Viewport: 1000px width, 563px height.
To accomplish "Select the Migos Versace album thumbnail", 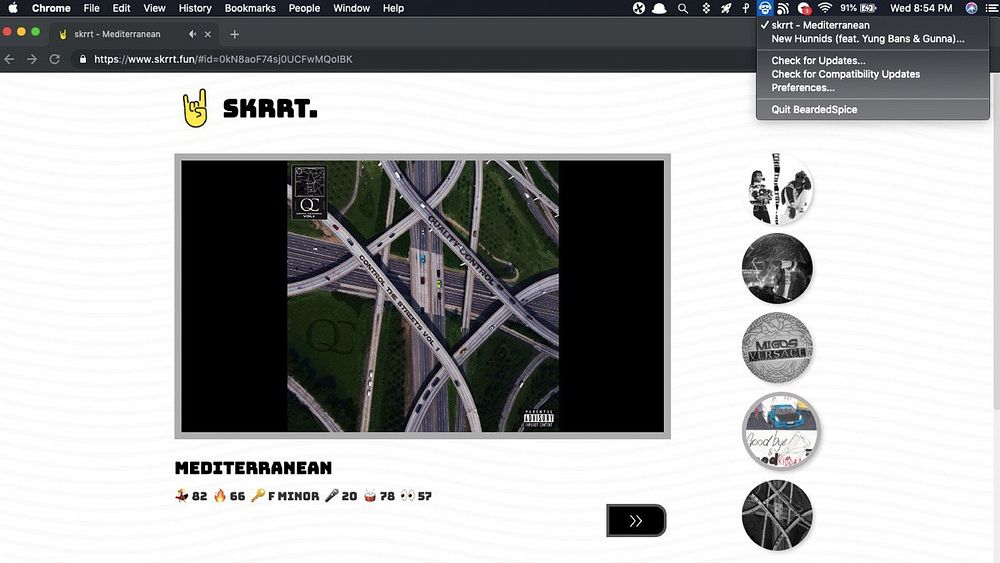I will [777, 348].
